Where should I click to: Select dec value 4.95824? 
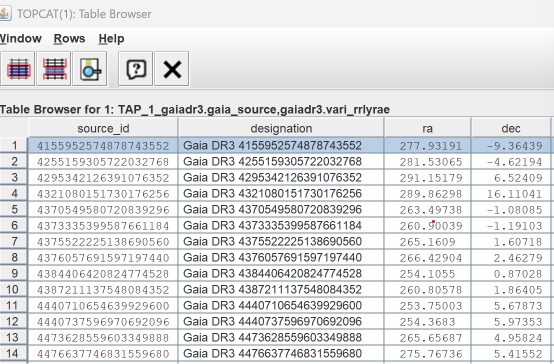tap(511, 337)
